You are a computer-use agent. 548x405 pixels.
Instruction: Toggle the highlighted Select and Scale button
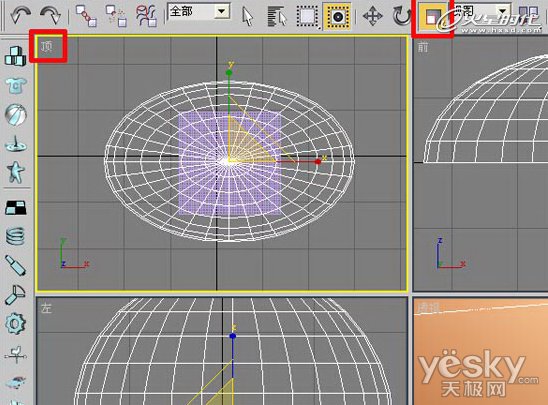click(x=433, y=16)
